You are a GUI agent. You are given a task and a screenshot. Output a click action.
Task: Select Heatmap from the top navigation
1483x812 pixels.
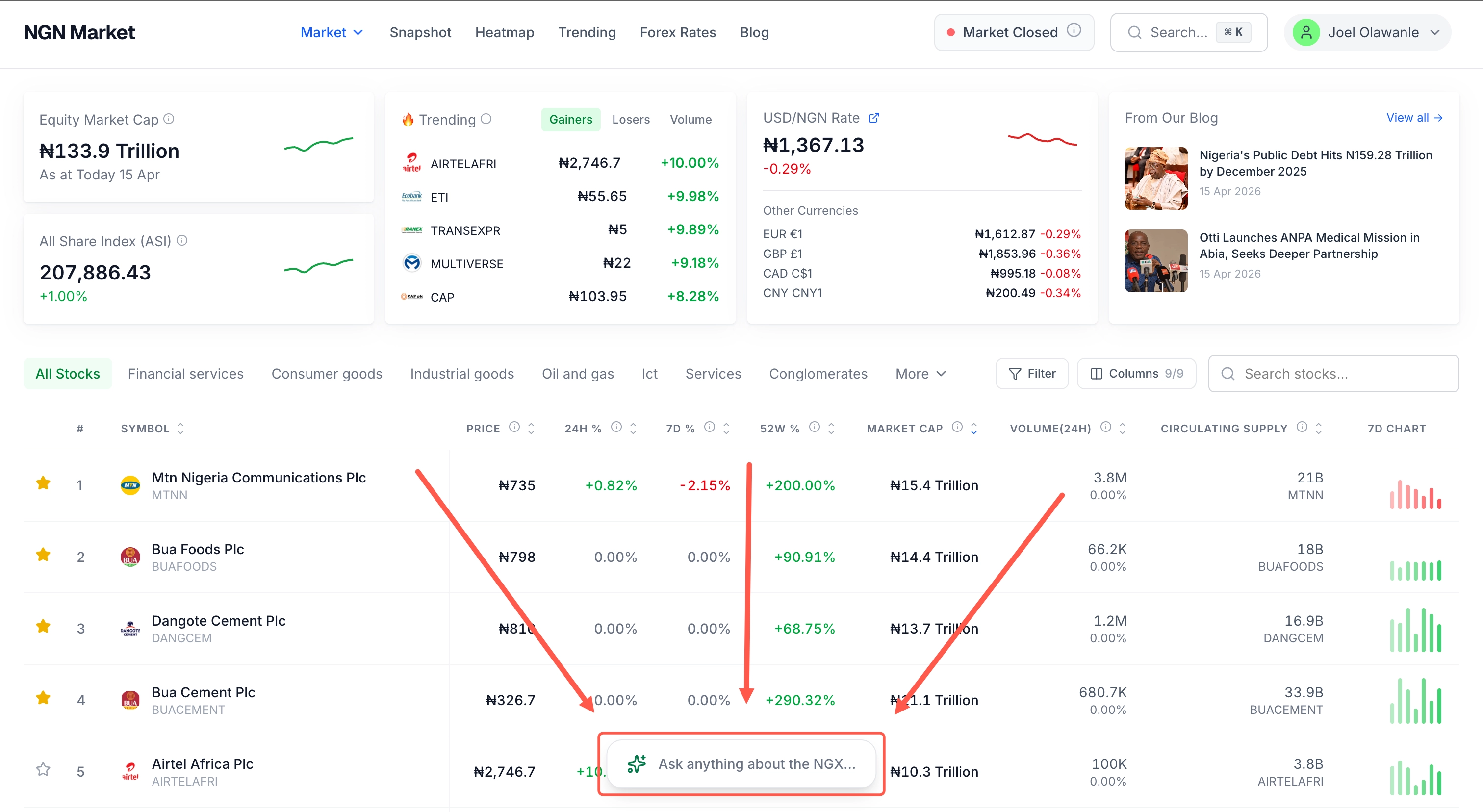click(504, 32)
